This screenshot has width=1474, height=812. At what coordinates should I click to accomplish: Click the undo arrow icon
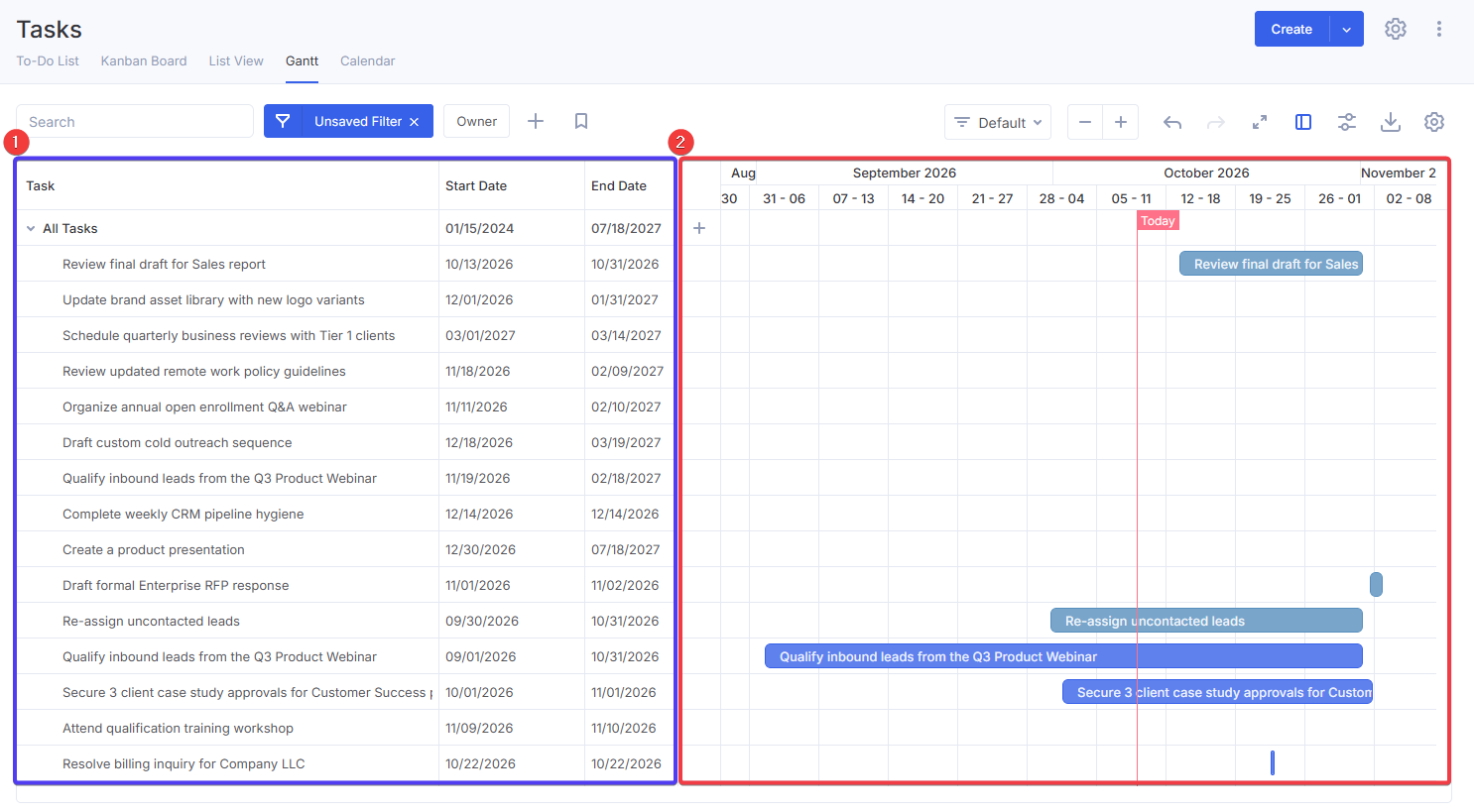tap(1172, 122)
